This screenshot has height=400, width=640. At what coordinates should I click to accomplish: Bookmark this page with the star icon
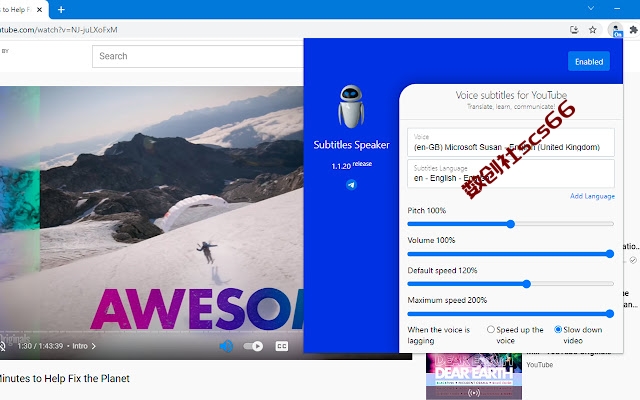tap(593, 29)
